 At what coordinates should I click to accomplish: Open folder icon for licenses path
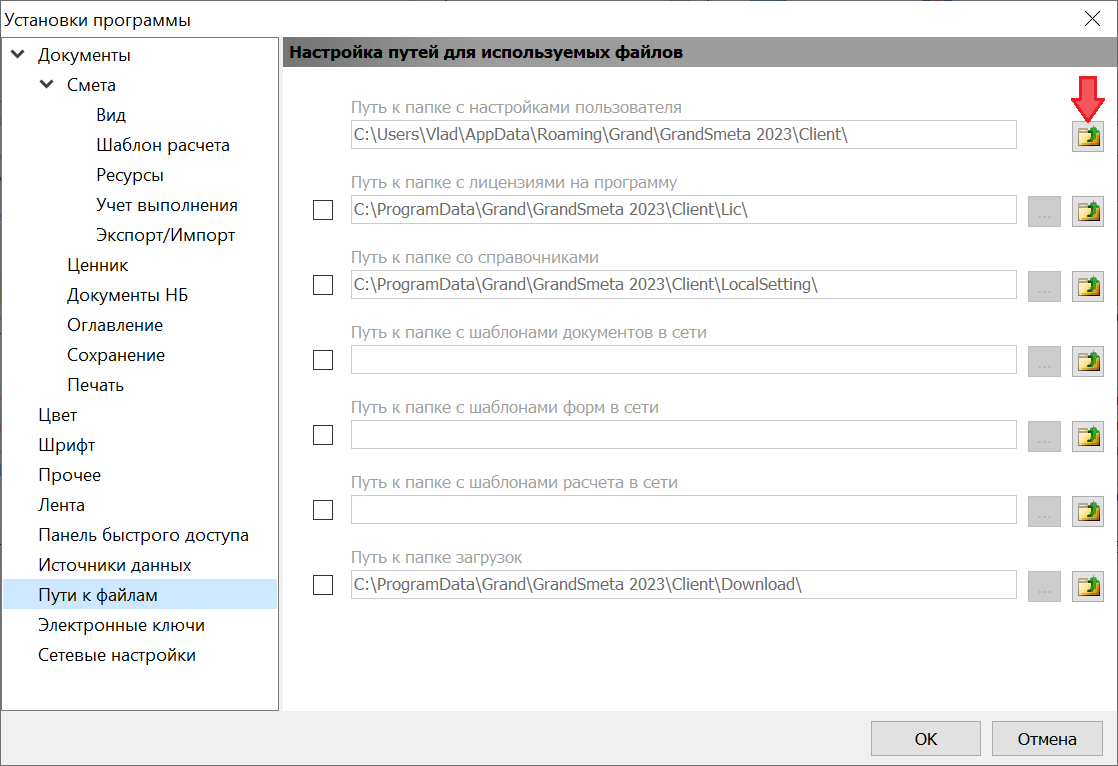pyautogui.click(x=1088, y=211)
